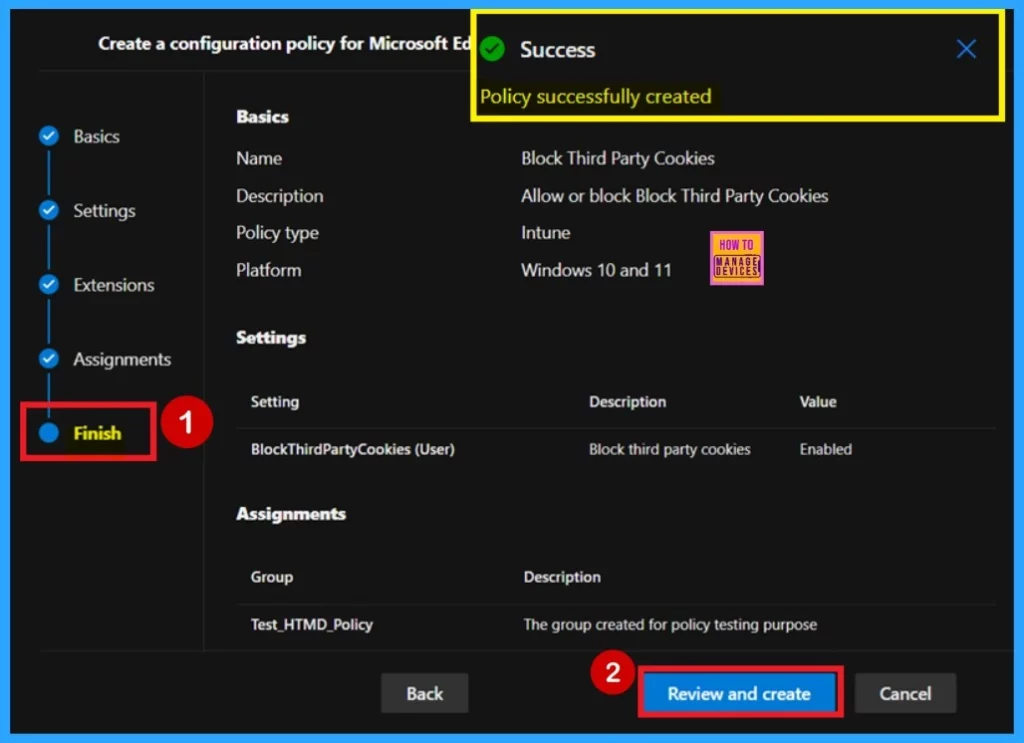This screenshot has width=1024, height=743.
Task: Click the Enabled value cell
Action: [x=825, y=449]
